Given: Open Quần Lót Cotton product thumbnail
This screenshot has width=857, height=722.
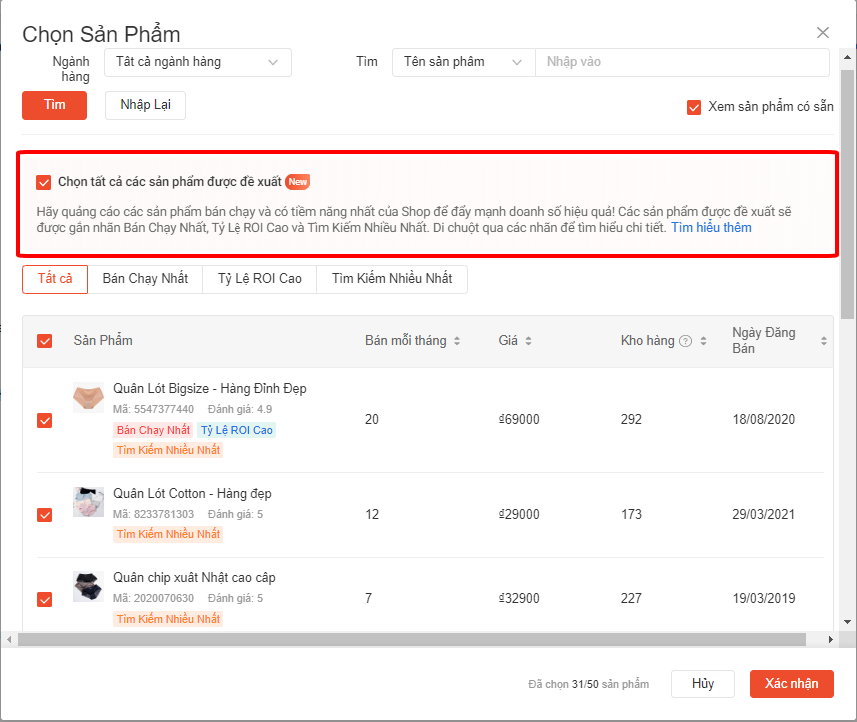Looking at the screenshot, I should (x=88, y=502).
